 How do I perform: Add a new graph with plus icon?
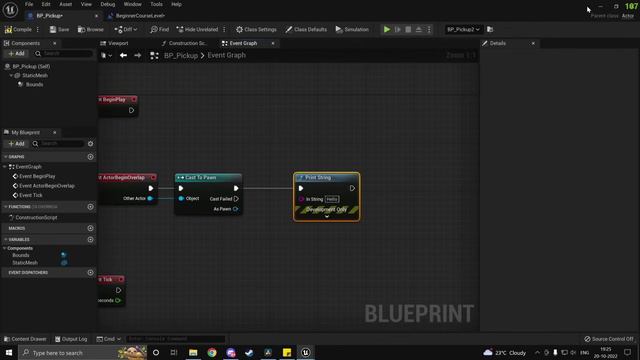coord(91,157)
